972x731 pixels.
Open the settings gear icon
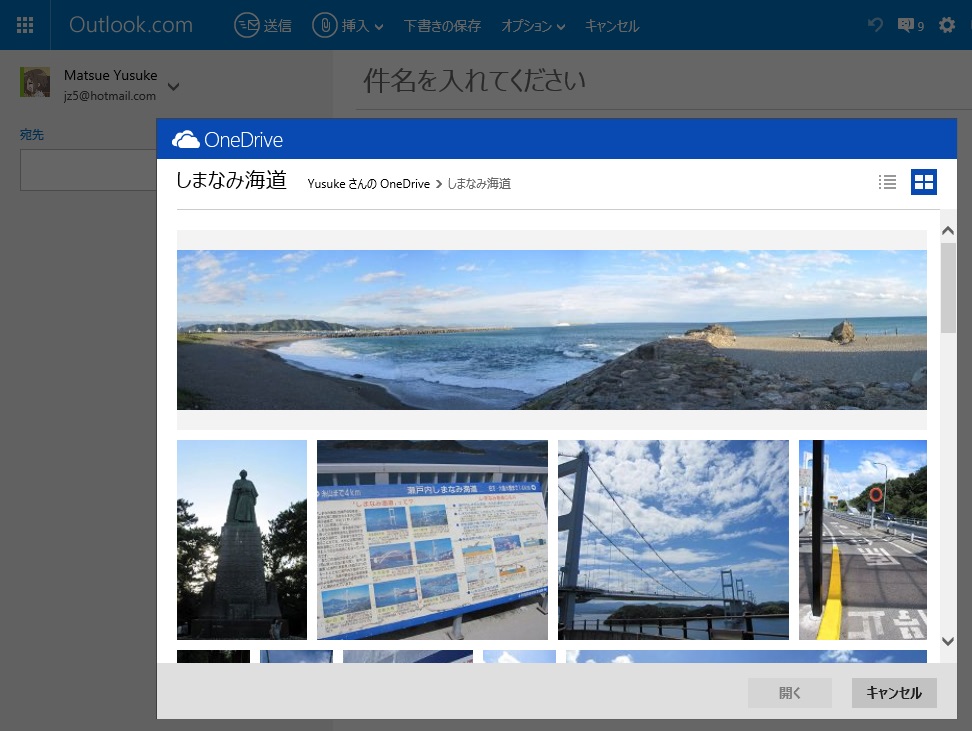[947, 25]
